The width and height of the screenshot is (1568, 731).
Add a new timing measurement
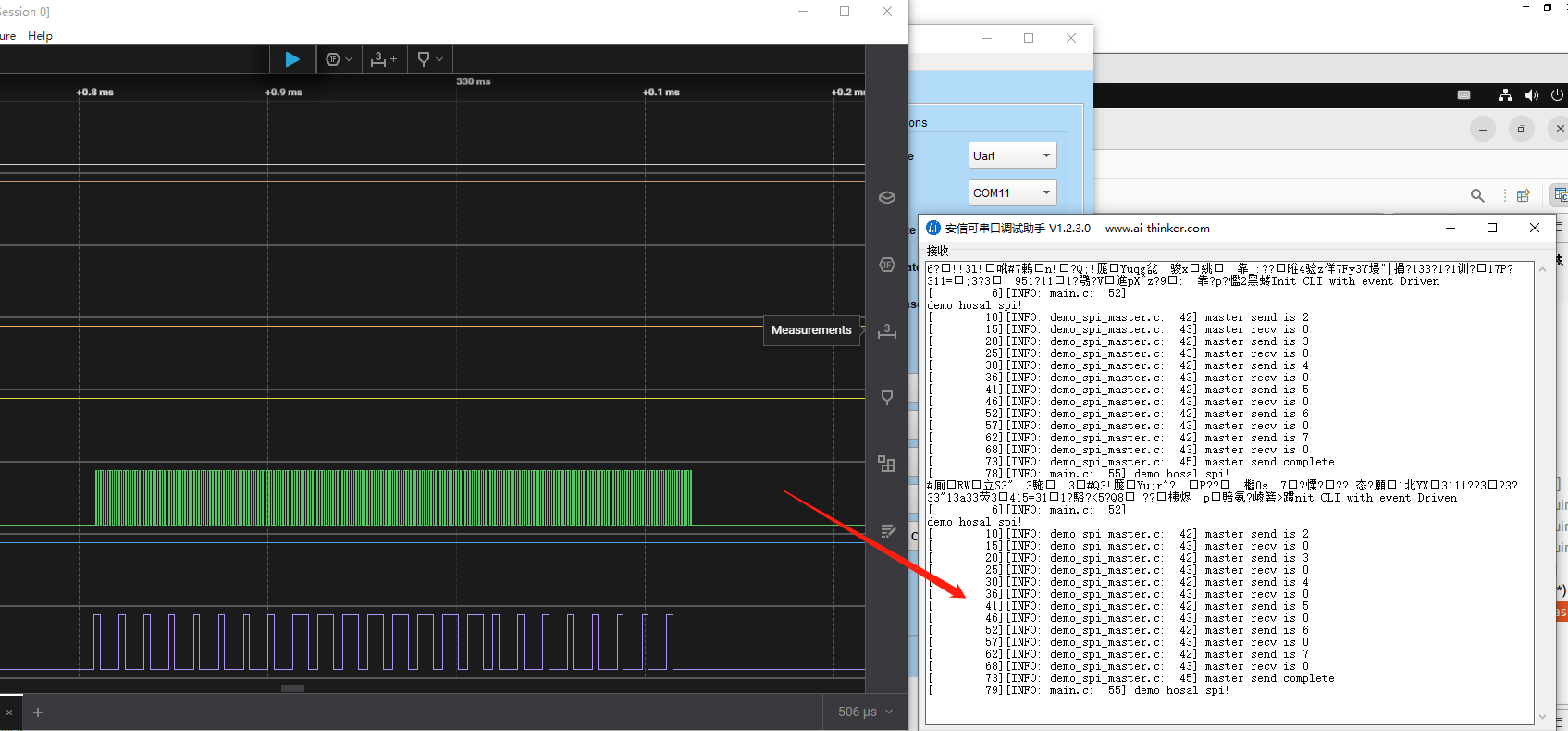[383, 59]
